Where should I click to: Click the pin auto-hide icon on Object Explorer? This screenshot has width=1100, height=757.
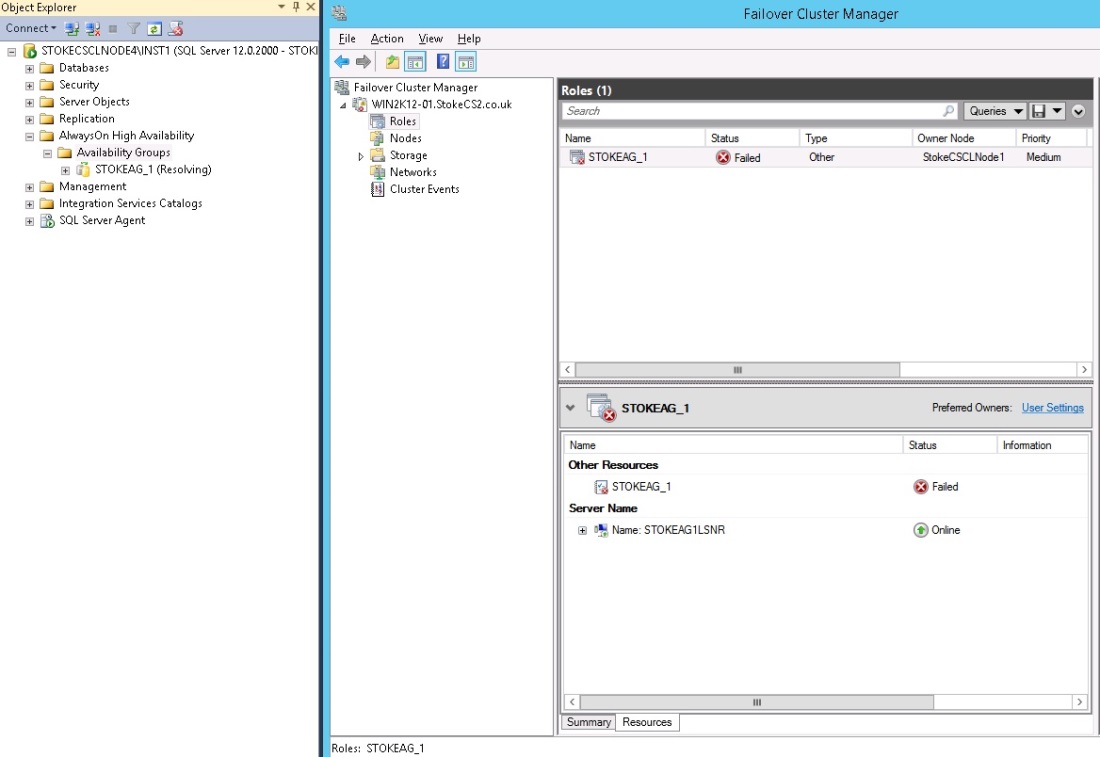(x=296, y=7)
